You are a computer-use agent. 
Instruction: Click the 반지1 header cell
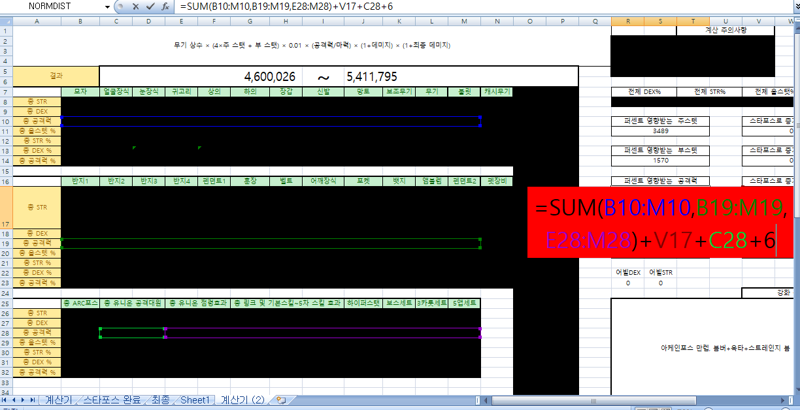pyautogui.click(x=80, y=182)
